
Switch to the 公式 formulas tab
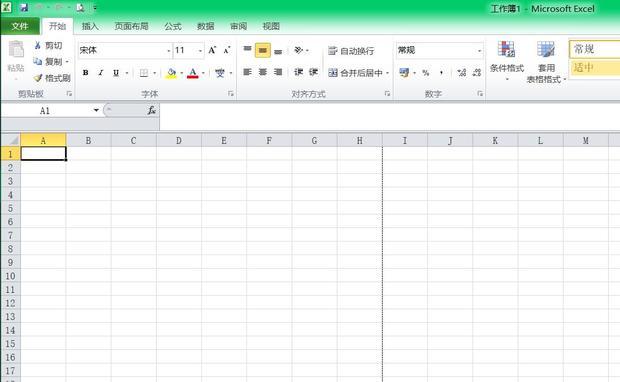click(x=173, y=26)
